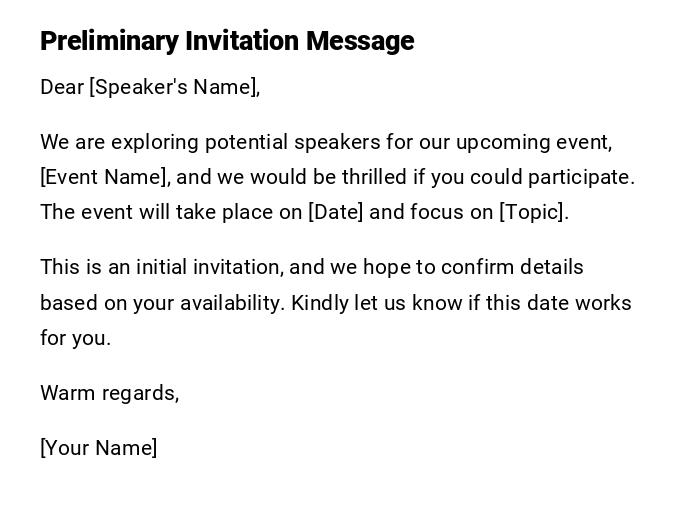Select the [Event Name] placeholder
Screen dimensions: 700x510
(x=105, y=177)
